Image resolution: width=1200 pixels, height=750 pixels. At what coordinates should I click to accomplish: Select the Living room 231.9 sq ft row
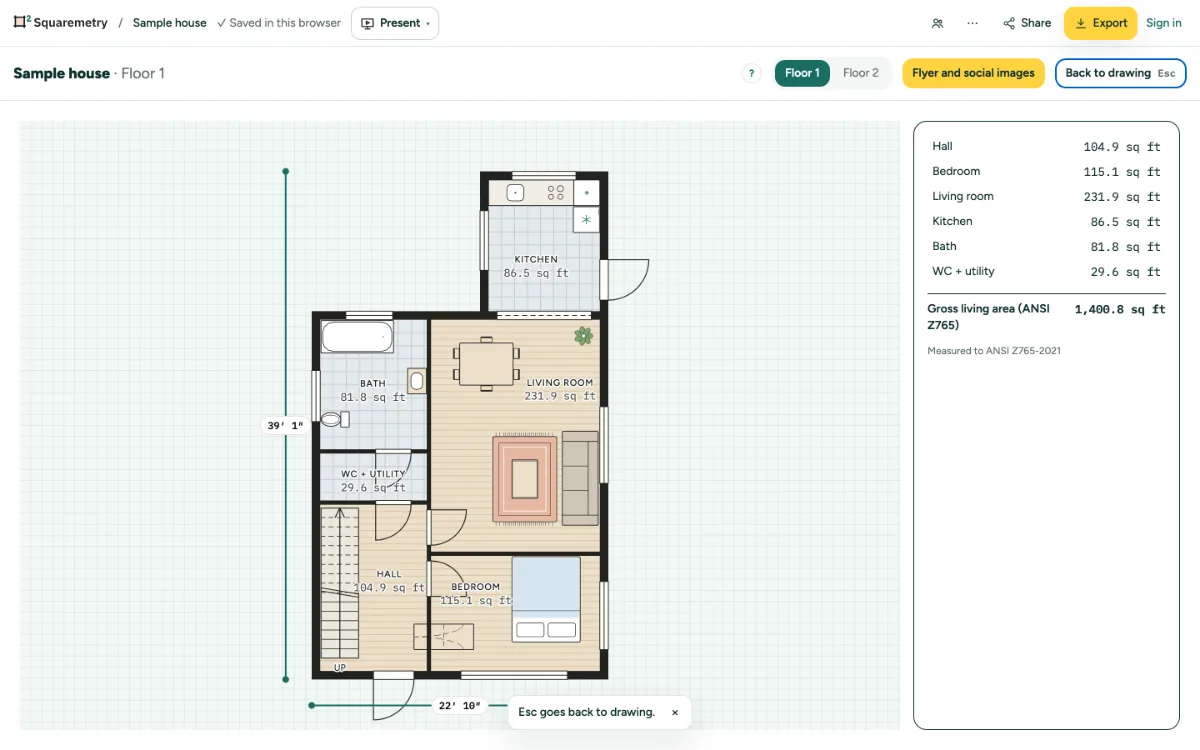[x=1046, y=196]
